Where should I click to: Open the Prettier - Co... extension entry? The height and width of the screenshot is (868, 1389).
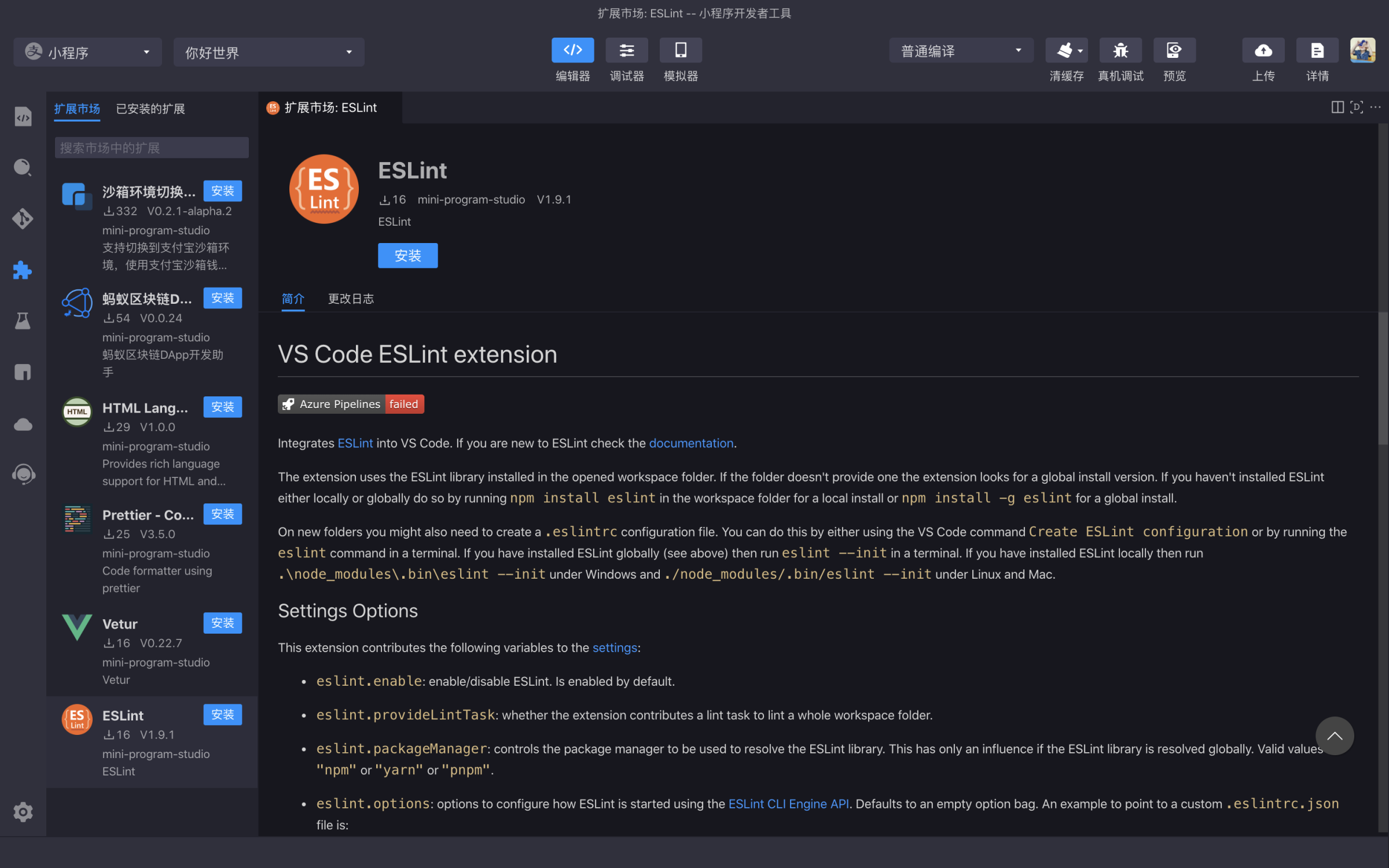(x=152, y=550)
